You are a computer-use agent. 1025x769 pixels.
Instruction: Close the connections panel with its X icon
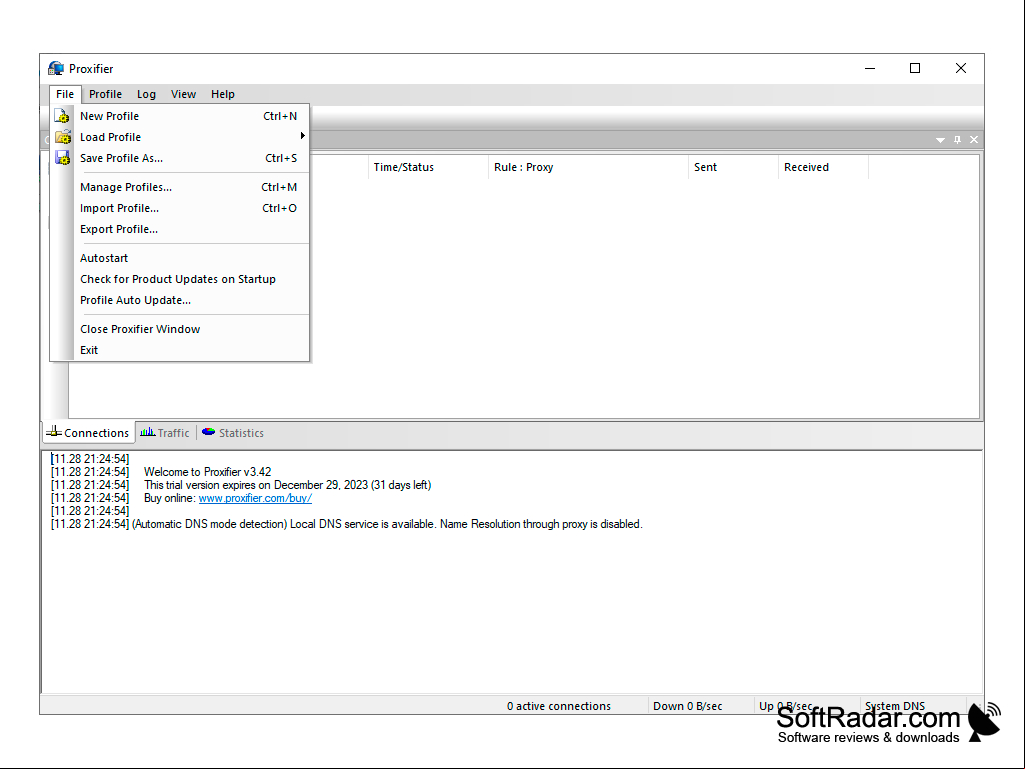click(x=974, y=139)
